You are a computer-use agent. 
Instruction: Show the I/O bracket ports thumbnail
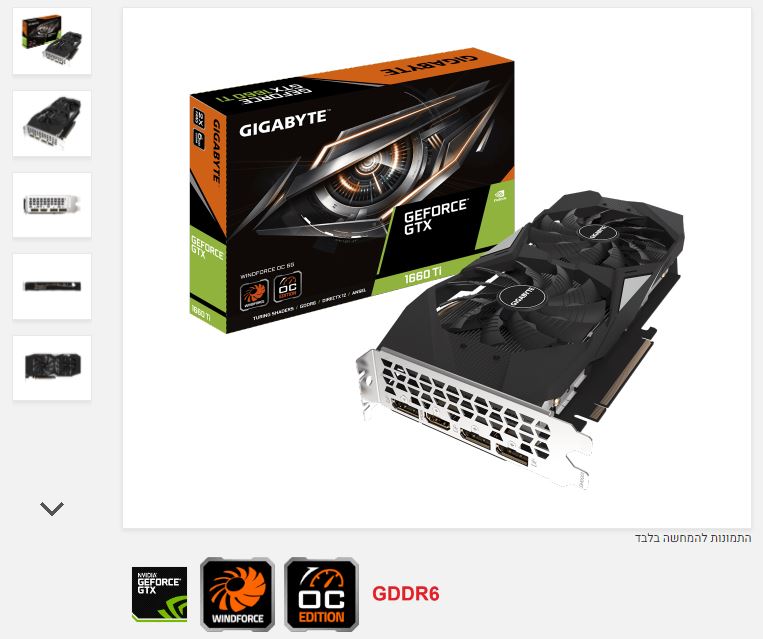[52, 205]
